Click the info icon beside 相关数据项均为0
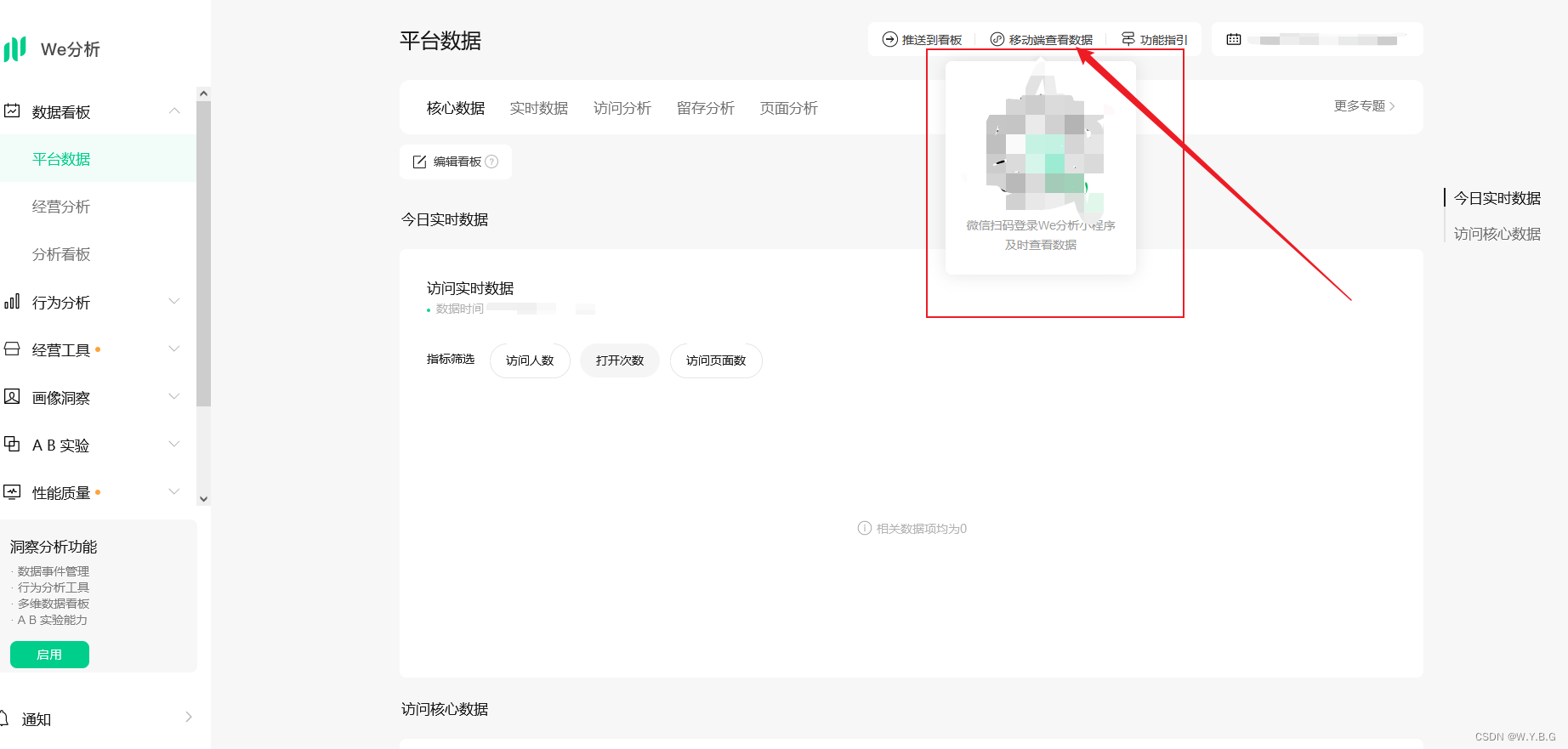1568x749 pixels. click(865, 528)
